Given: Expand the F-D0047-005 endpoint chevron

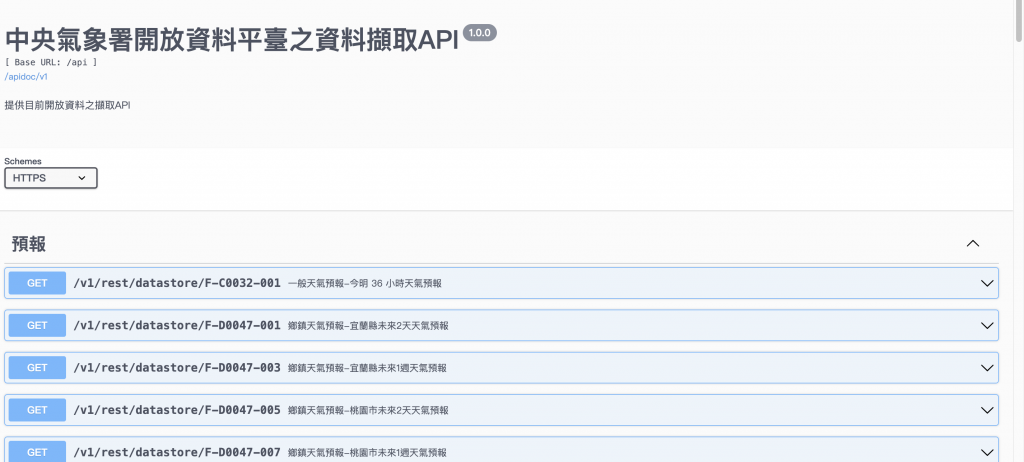Looking at the screenshot, I should tap(987, 410).
